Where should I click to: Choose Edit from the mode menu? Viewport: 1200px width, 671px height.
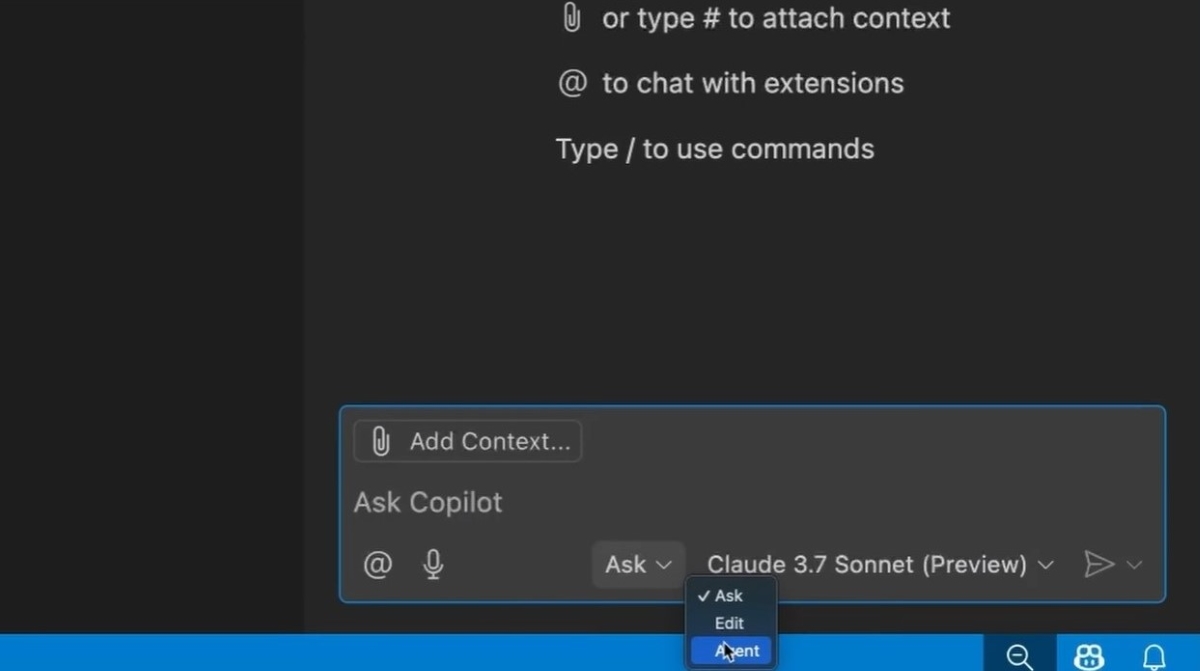coord(729,623)
